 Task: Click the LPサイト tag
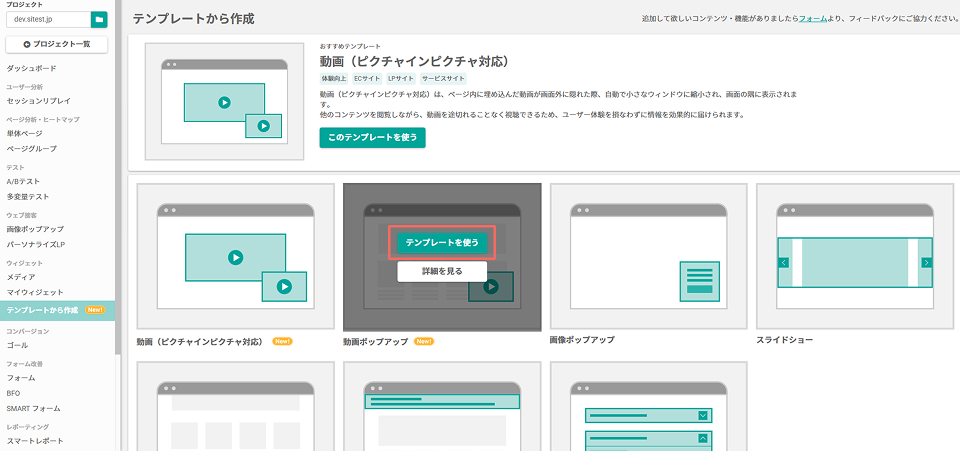click(x=400, y=78)
